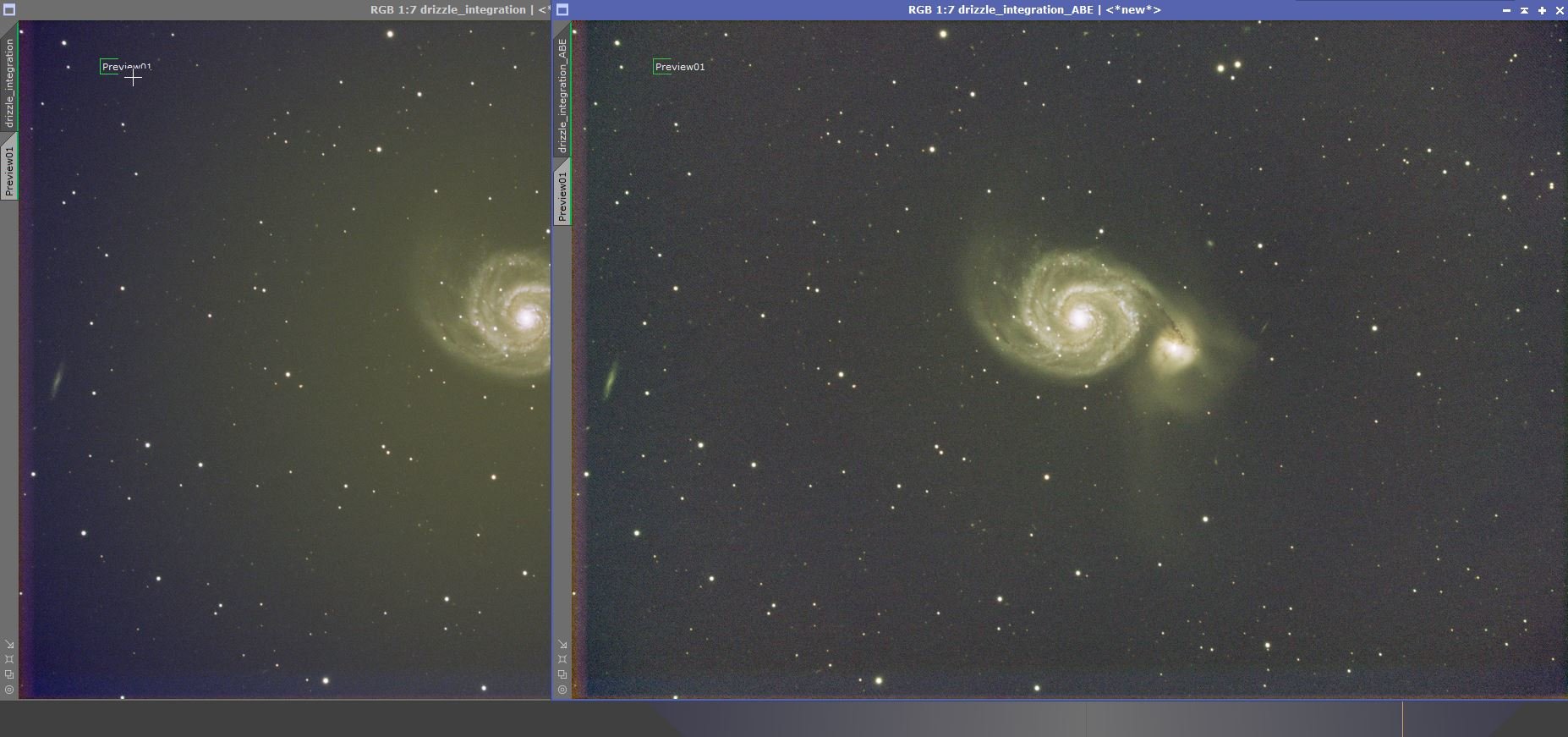This screenshot has height=737, width=1568.
Task: Minimize the drizzle_integration_ABE window
Action: pyautogui.click(x=1506, y=10)
